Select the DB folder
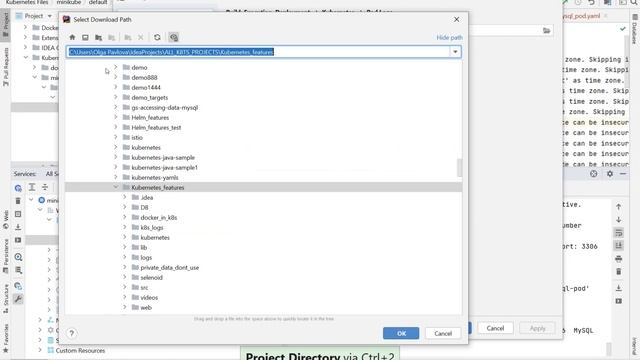This screenshot has width=640, height=360. pyautogui.click(x=144, y=207)
